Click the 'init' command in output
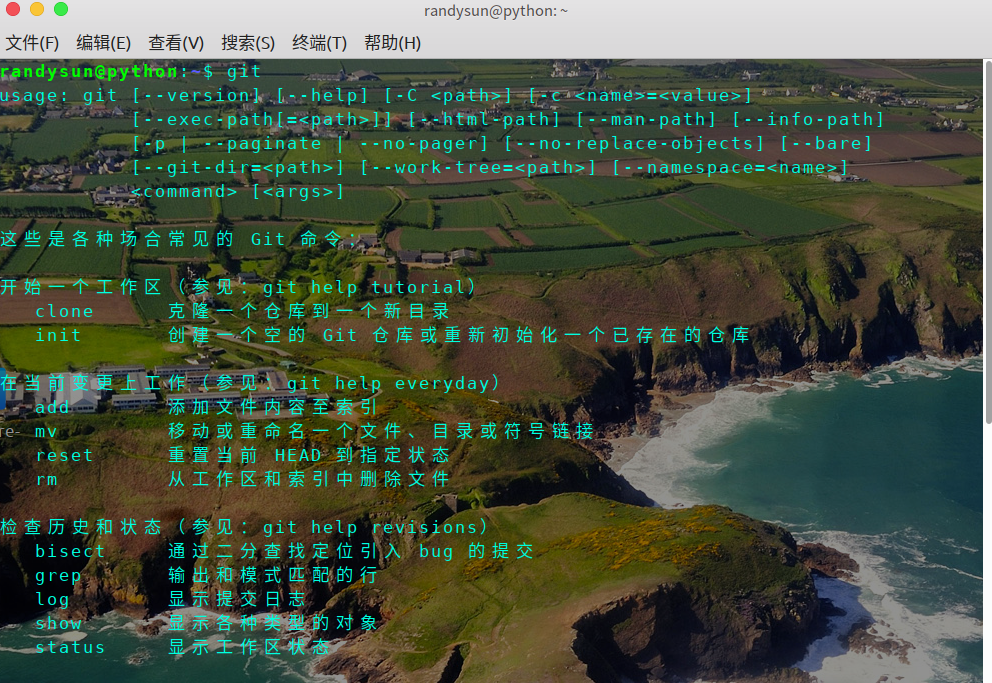Viewport: 992px width, 683px height. click(58, 335)
